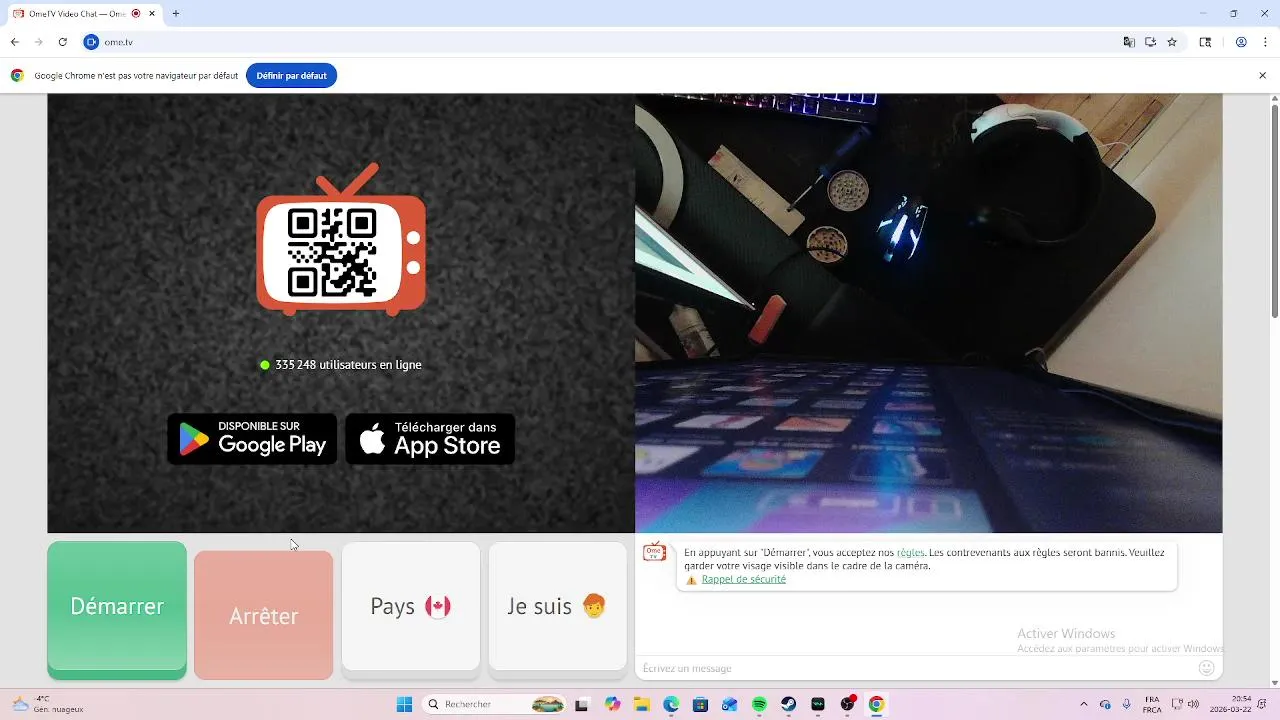Open Microsoft Store from taskbar
This screenshot has width=1280, height=720.
(x=700, y=704)
